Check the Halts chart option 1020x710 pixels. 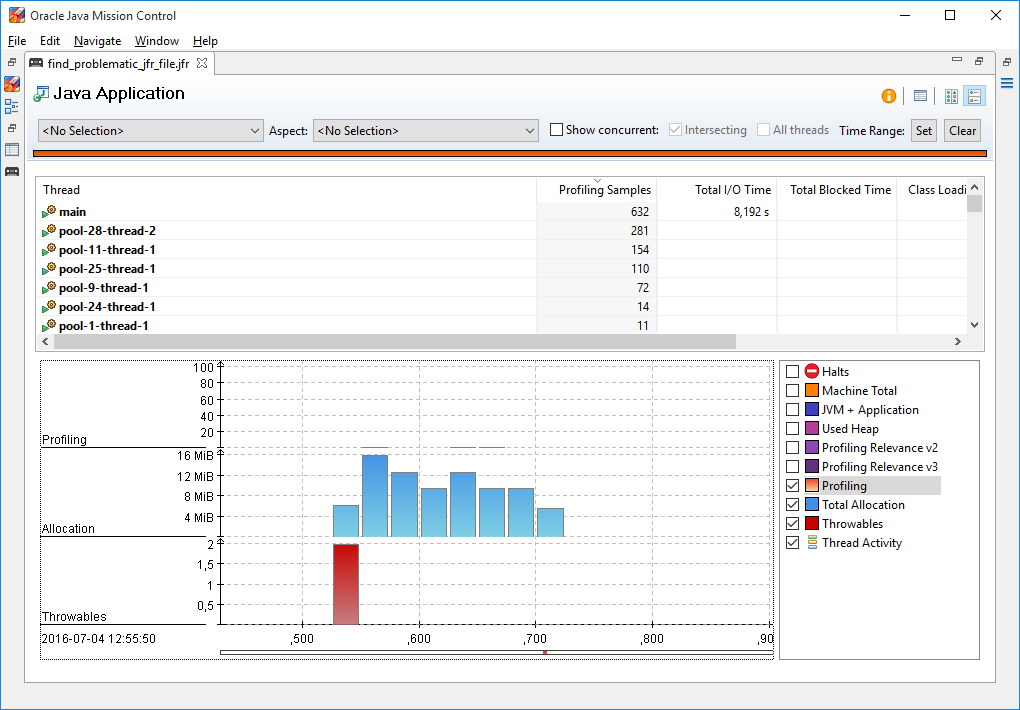coord(793,372)
